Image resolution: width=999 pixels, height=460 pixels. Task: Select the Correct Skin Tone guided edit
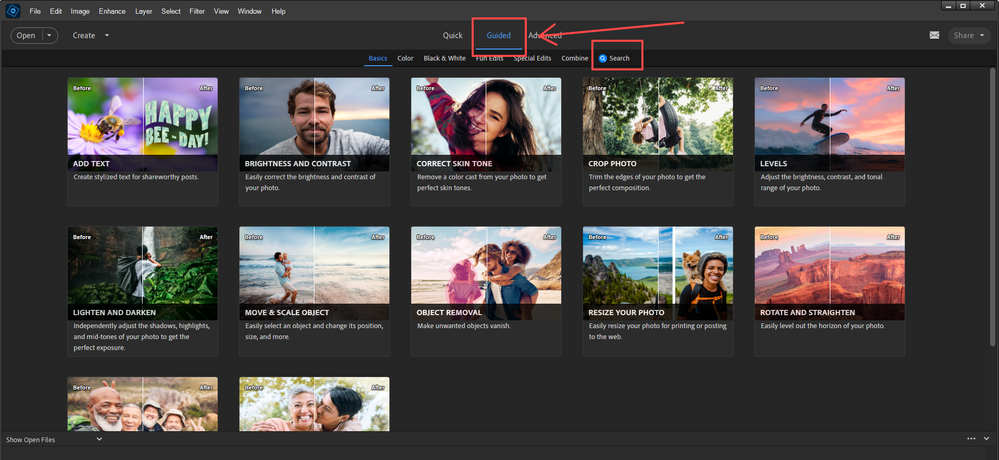coord(486,125)
